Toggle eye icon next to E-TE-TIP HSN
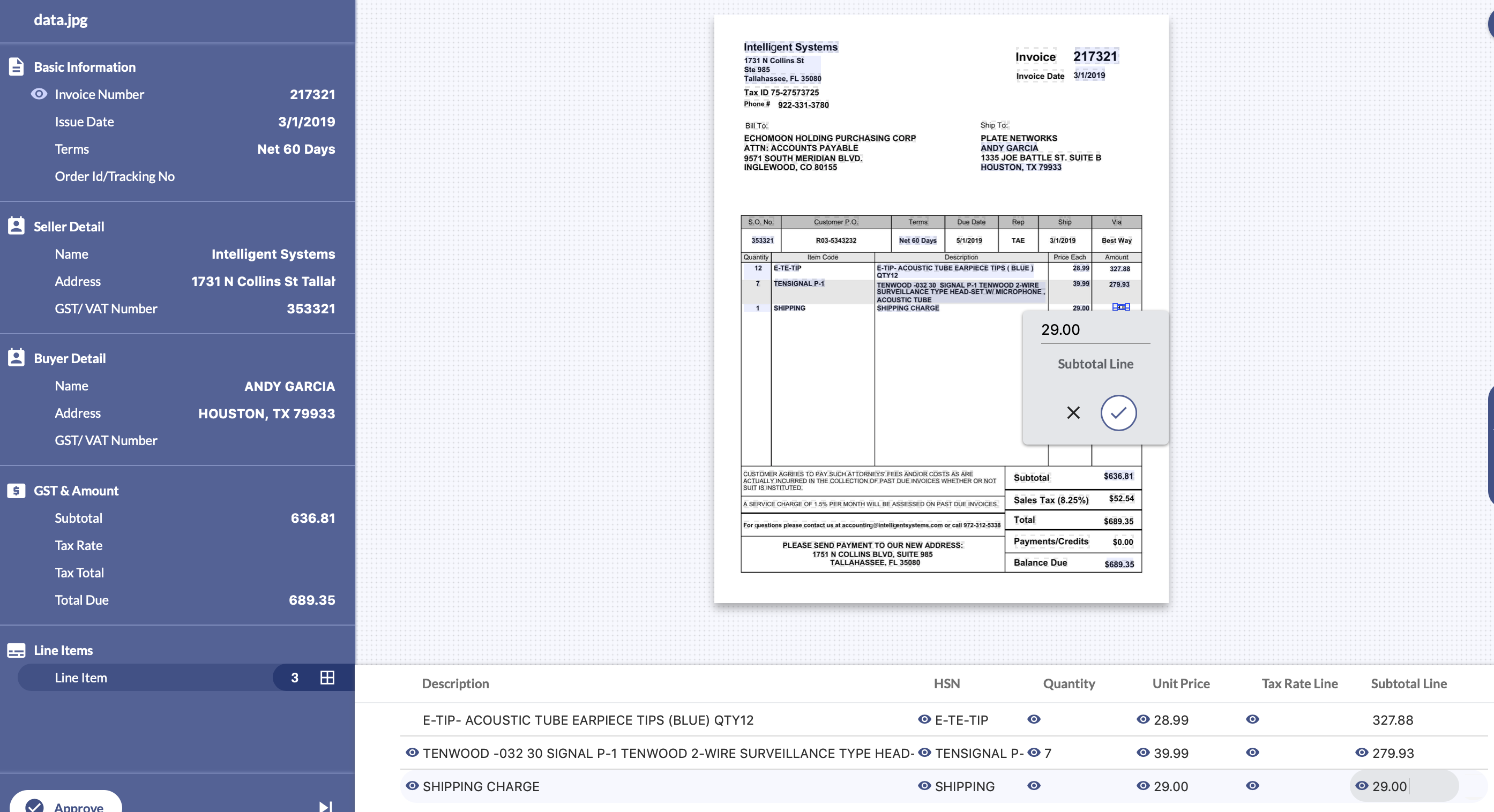 pyautogui.click(x=924, y=719)
